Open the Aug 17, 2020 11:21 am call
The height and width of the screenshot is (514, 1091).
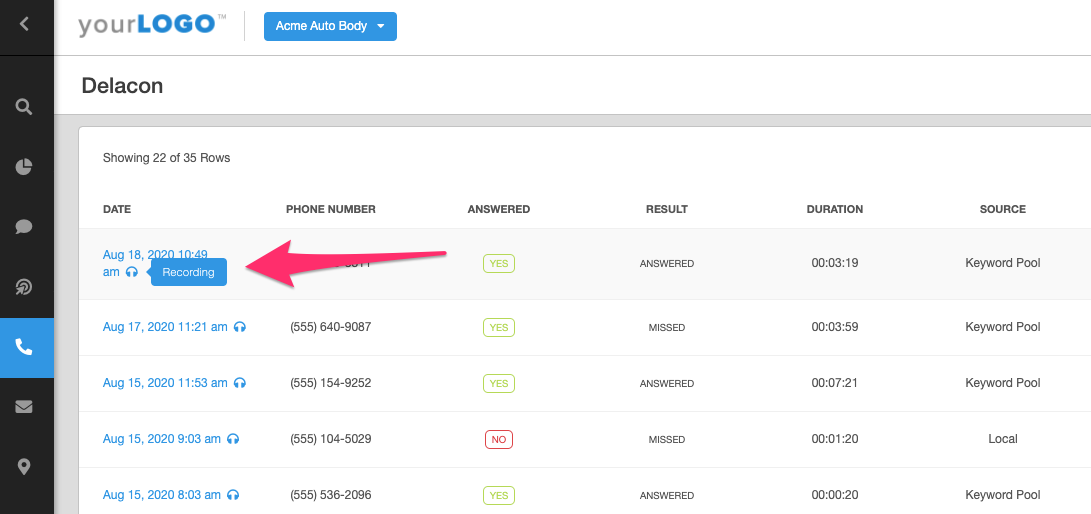165,327
